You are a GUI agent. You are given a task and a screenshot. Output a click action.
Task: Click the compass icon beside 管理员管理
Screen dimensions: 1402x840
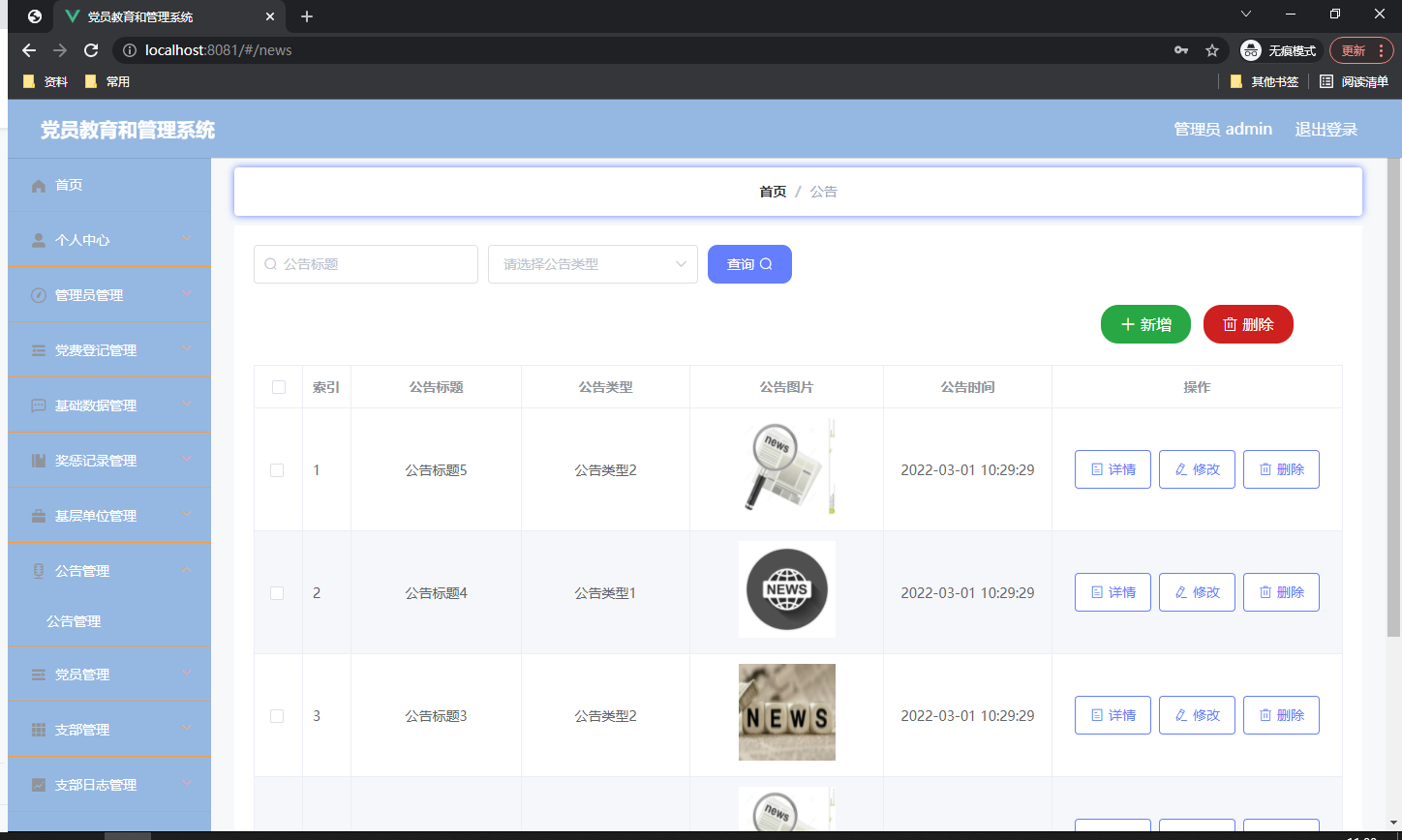[x=39, y=295]
